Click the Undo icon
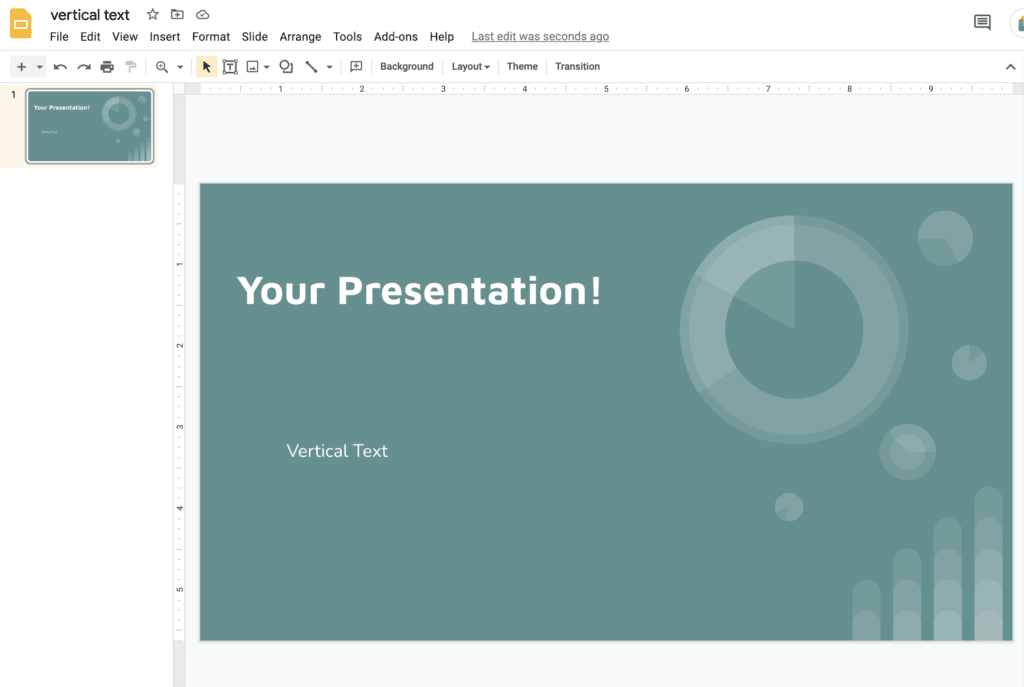The width and height of the screenshot is (1024, 687). pyautogui.click(x=60, y=66)
